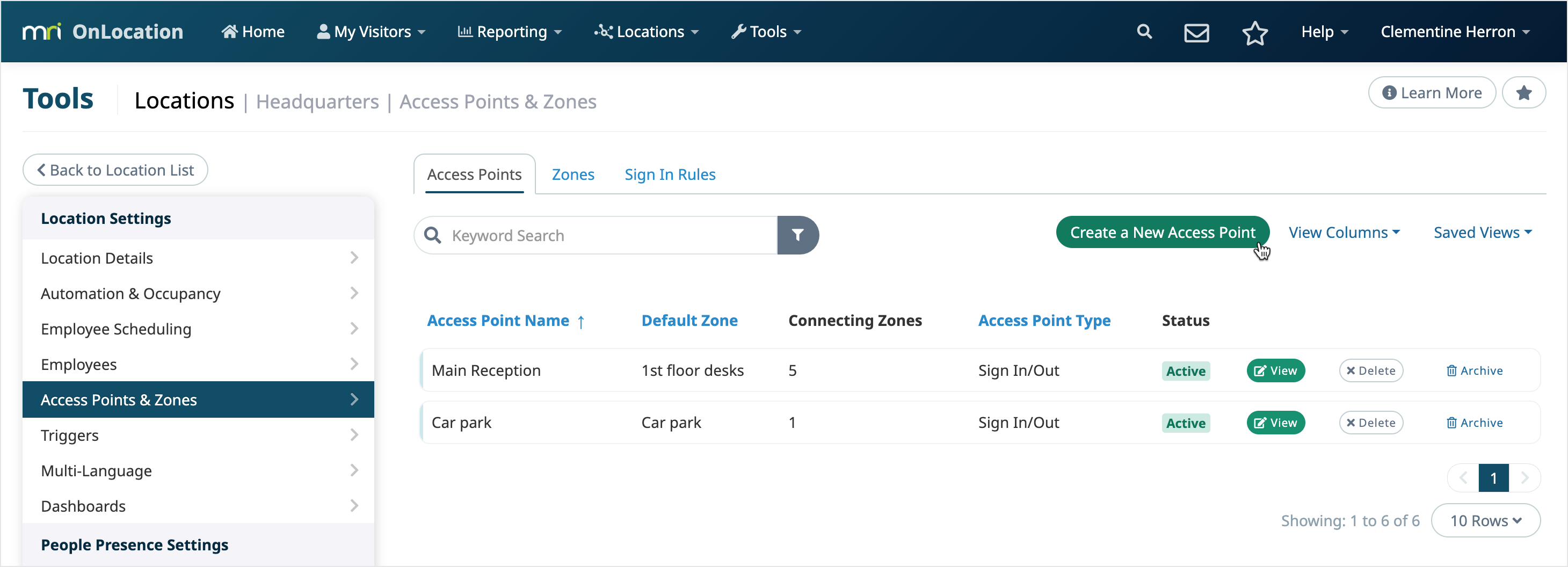Screen dimensions: 1568x567
Task: Click Locations in the breadcrumb
Action: click(184, 101)
